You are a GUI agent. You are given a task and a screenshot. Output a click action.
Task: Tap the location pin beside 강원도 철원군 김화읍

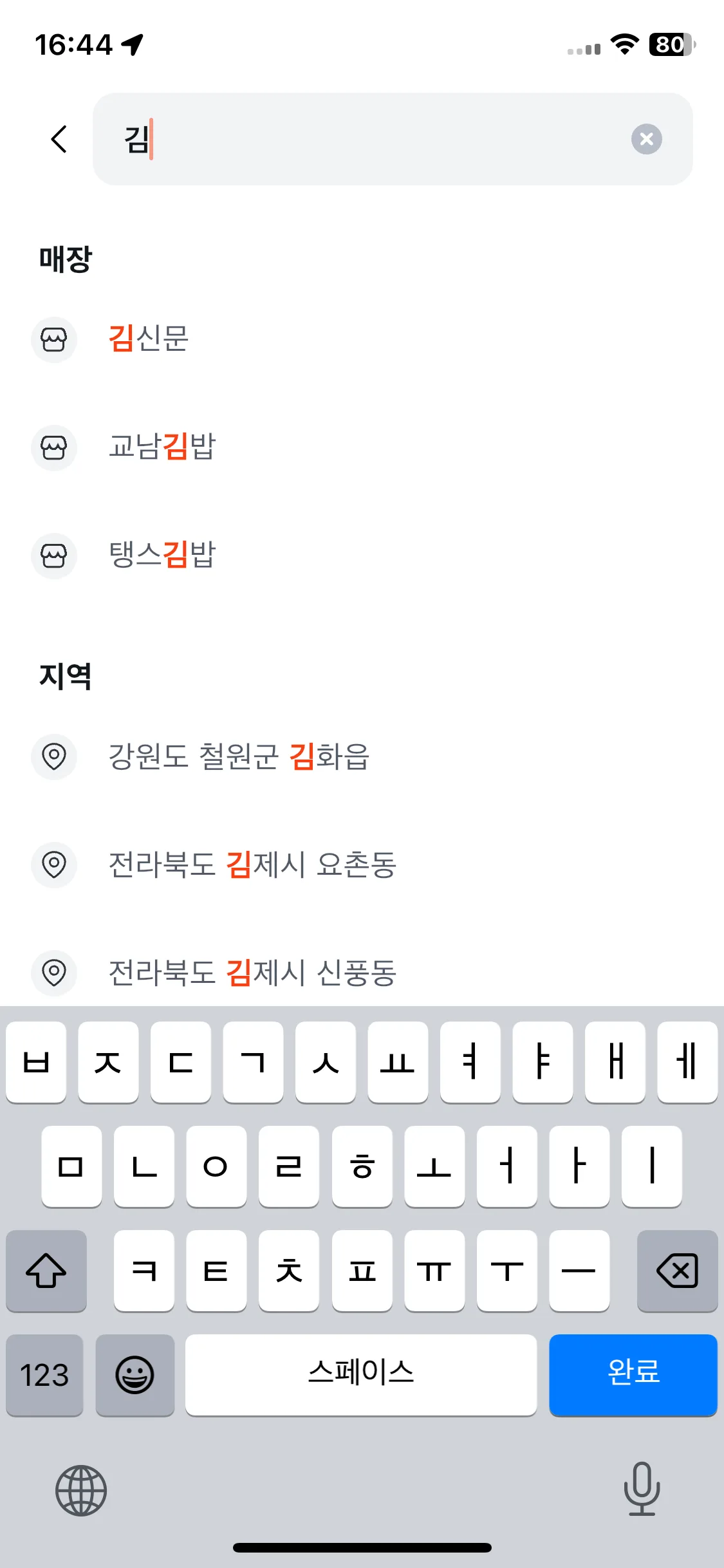(x=54, y=756)
